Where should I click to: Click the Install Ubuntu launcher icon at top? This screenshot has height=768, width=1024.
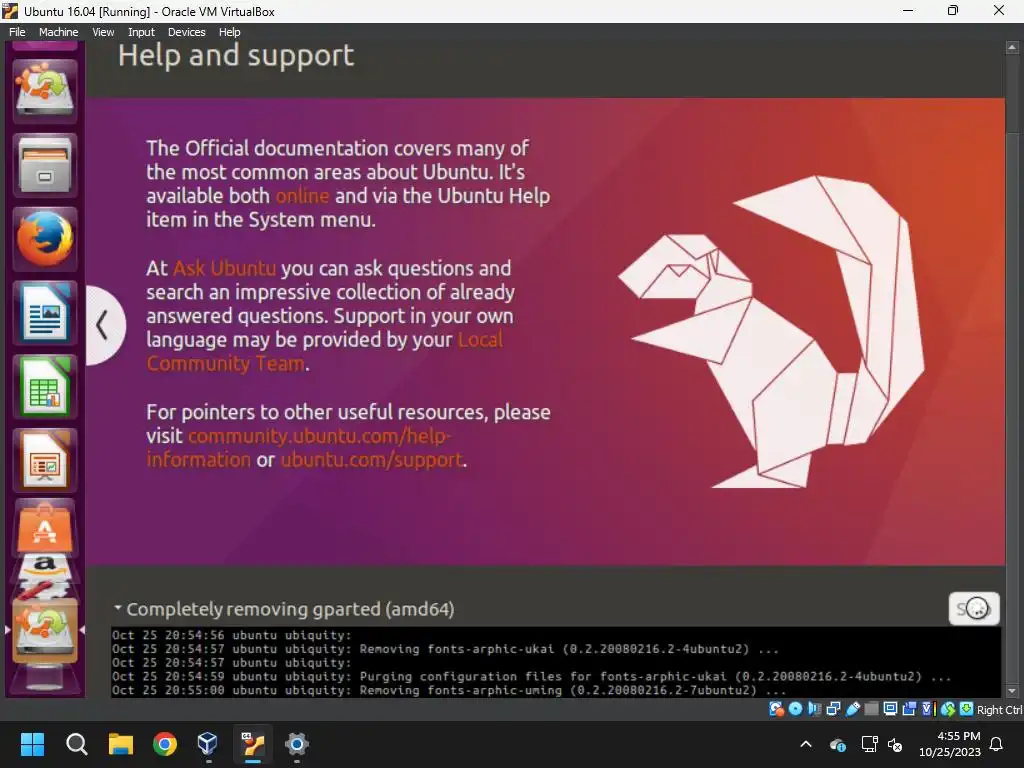pyautogui.click(x=44, y=91)
